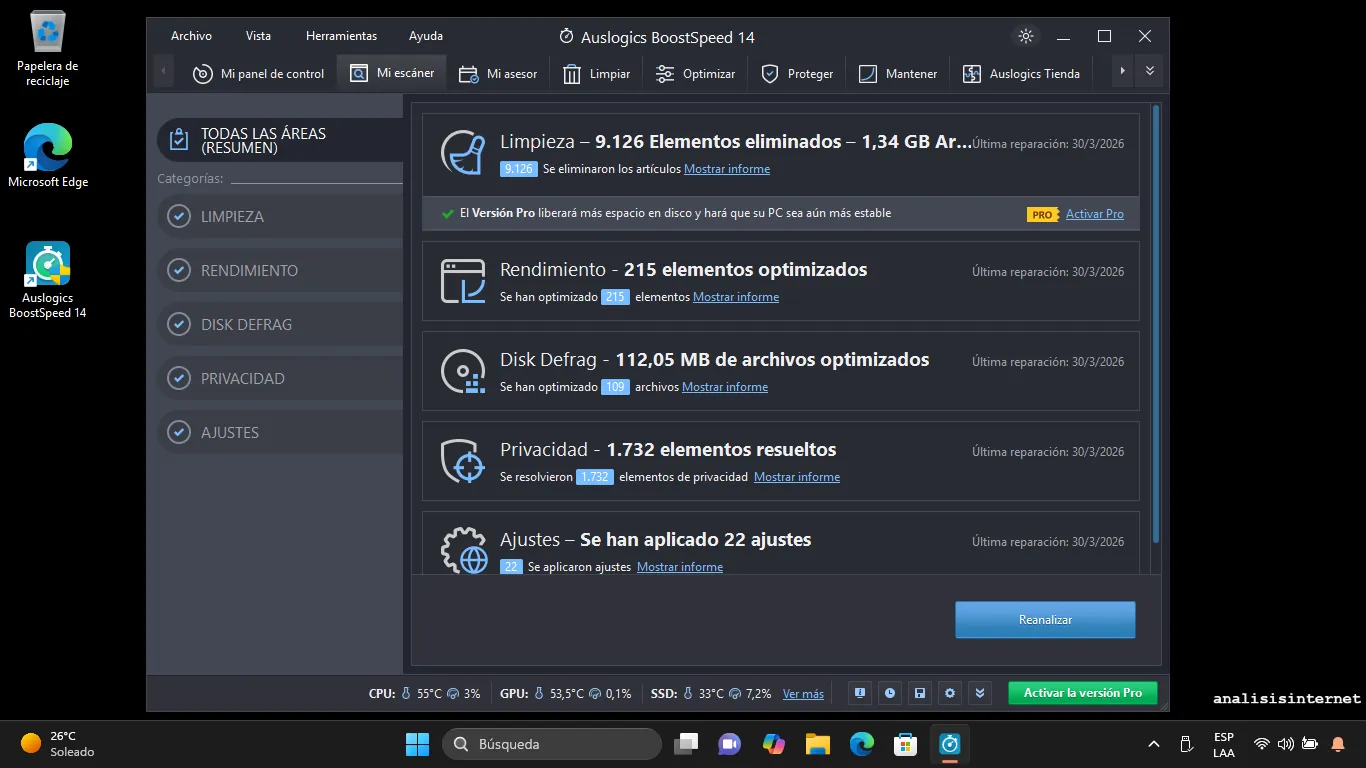Screen dimensions: 1366x768
Task: Open the gear settings icon in status bar
Action: (950, 693)
